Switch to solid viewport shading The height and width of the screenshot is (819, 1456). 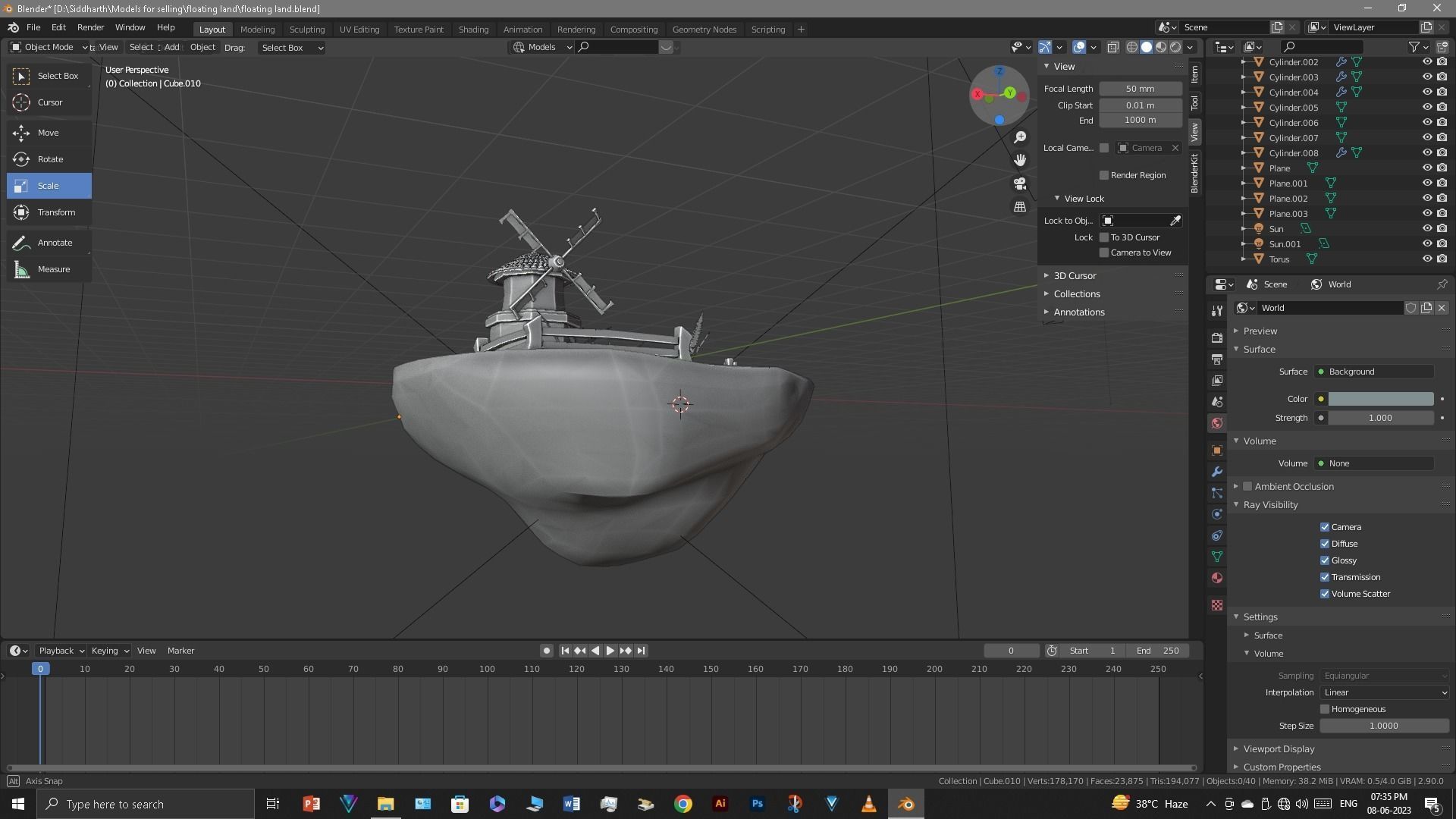click(1147, 47)
